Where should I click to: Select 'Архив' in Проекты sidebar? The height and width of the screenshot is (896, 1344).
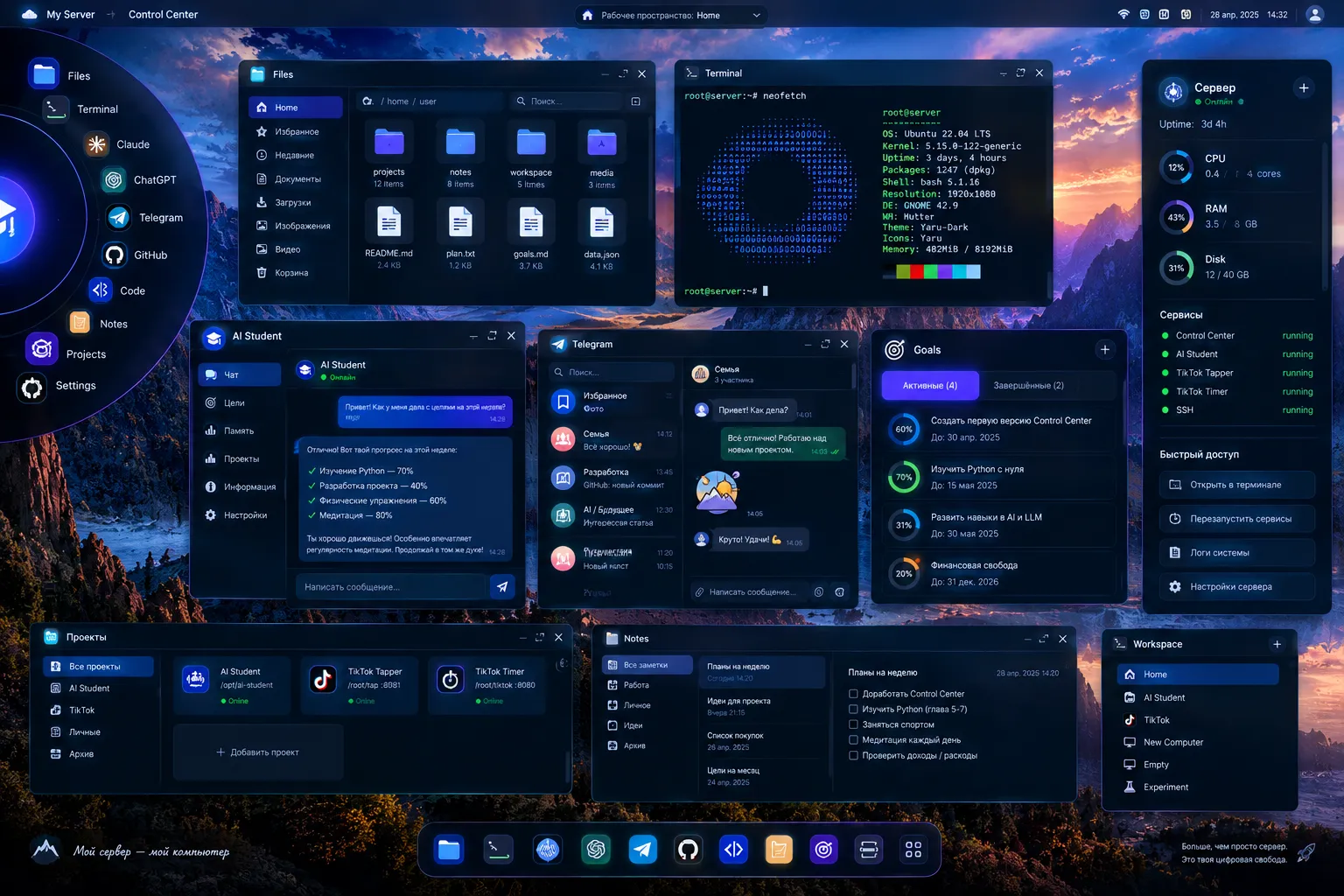coord(98,753)
